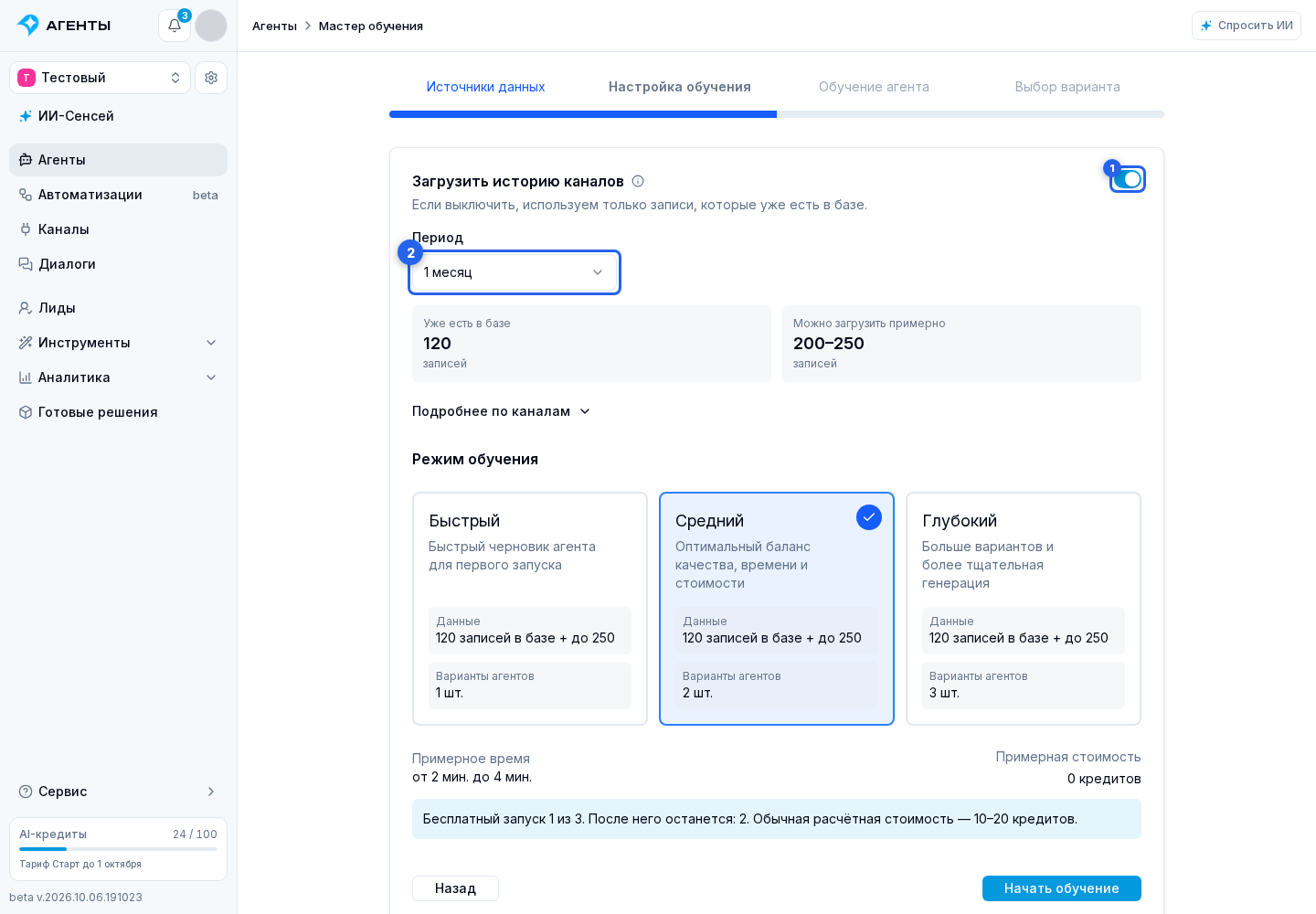Click the Готовые решения box icon
1316x914 pixels.
click(x=26, y=412)
